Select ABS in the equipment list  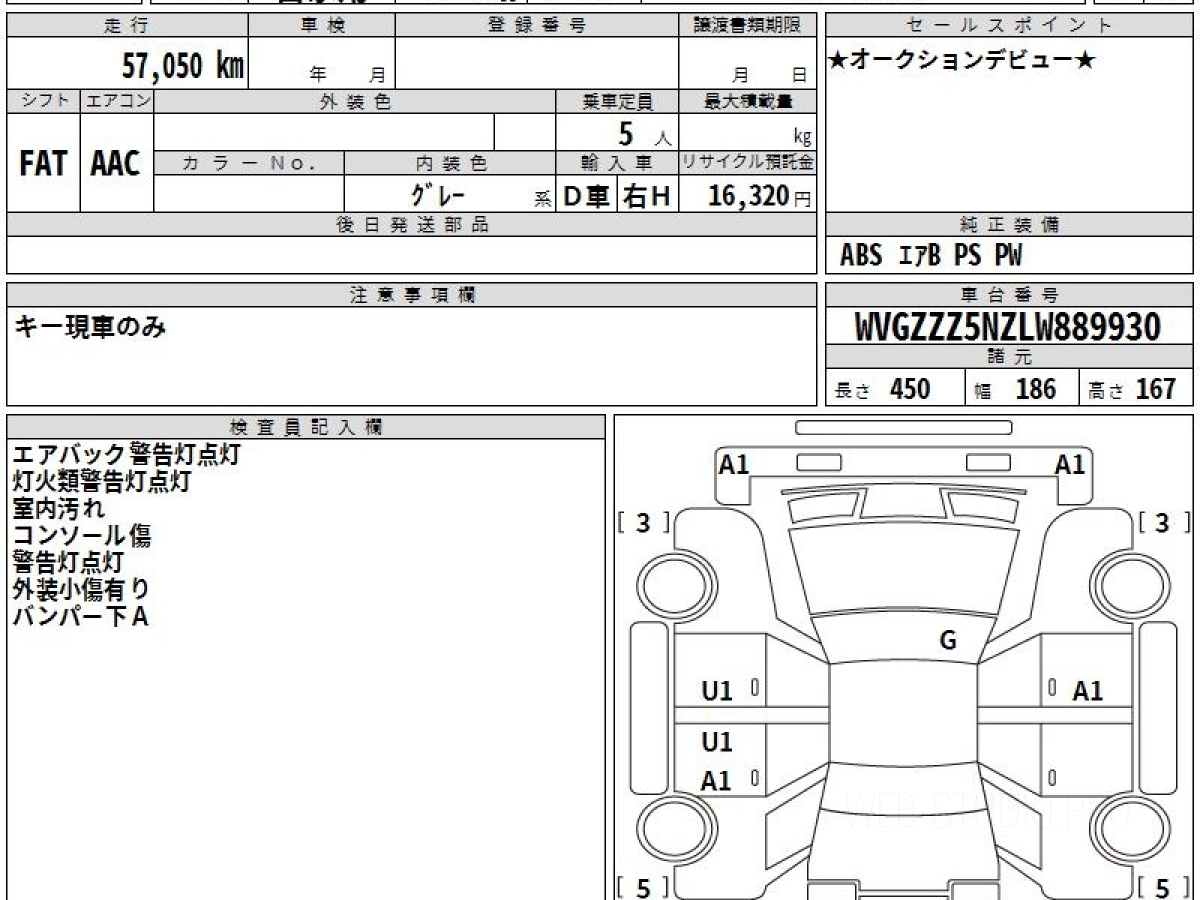coord(861,256)
